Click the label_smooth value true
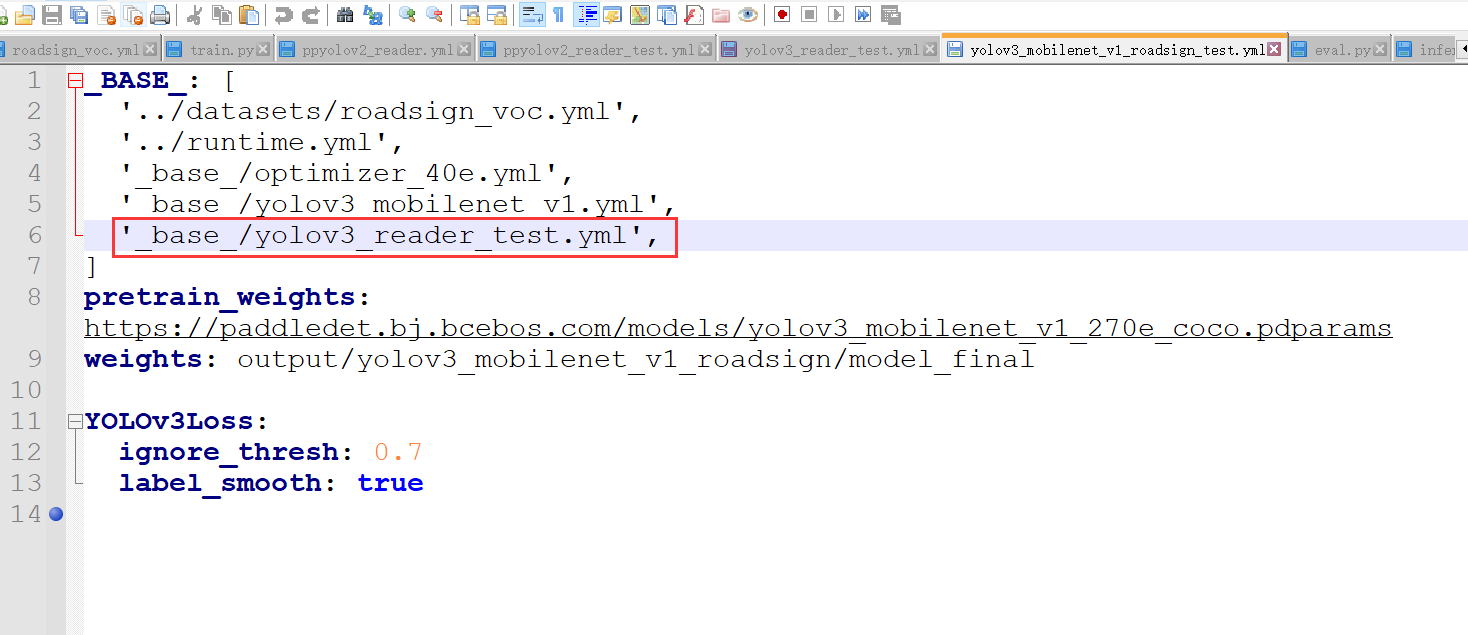The image size is (1468, 635). pyautogui.click(x=390, y=483)
